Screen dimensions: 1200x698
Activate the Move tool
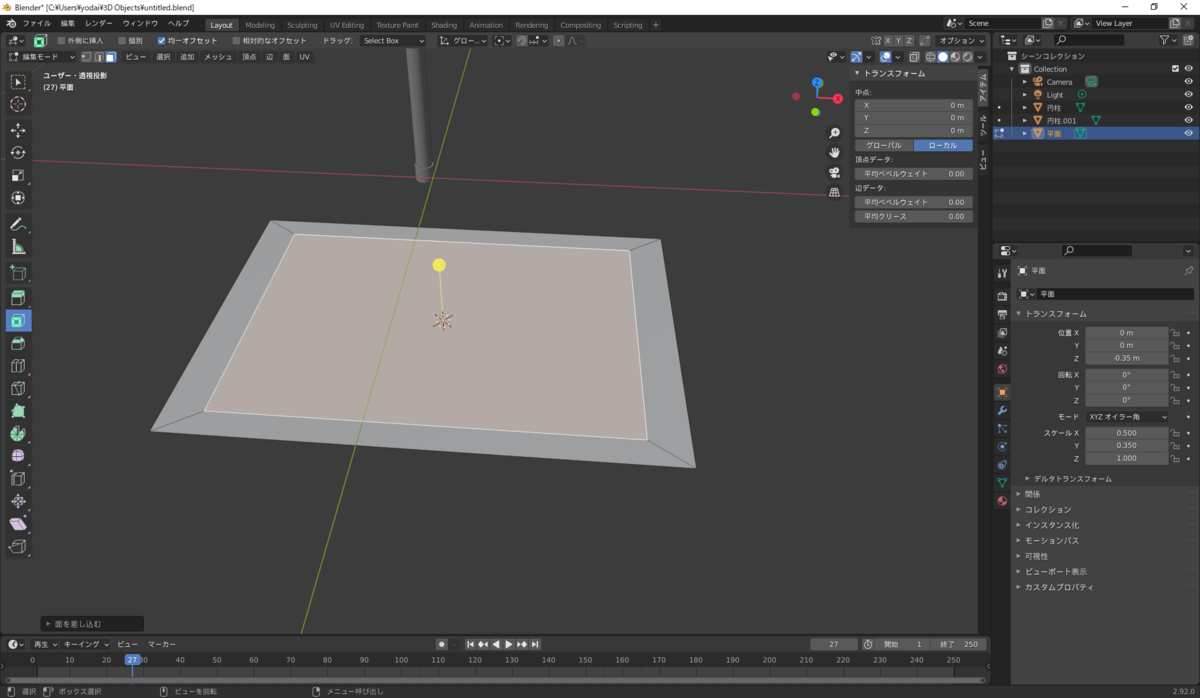pos(18,130)
